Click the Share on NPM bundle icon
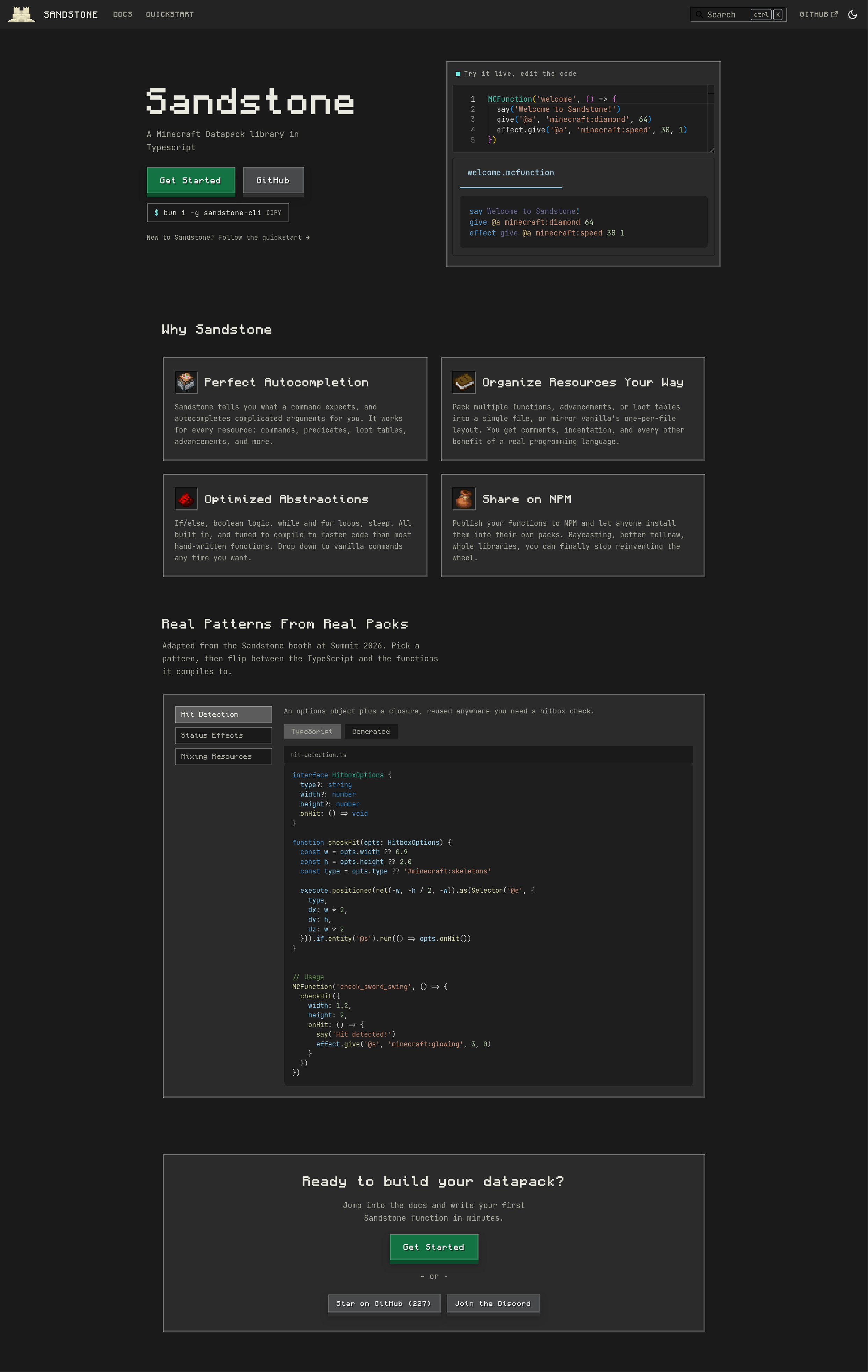Screen dimensions: 868x1372 click(464, 499)
